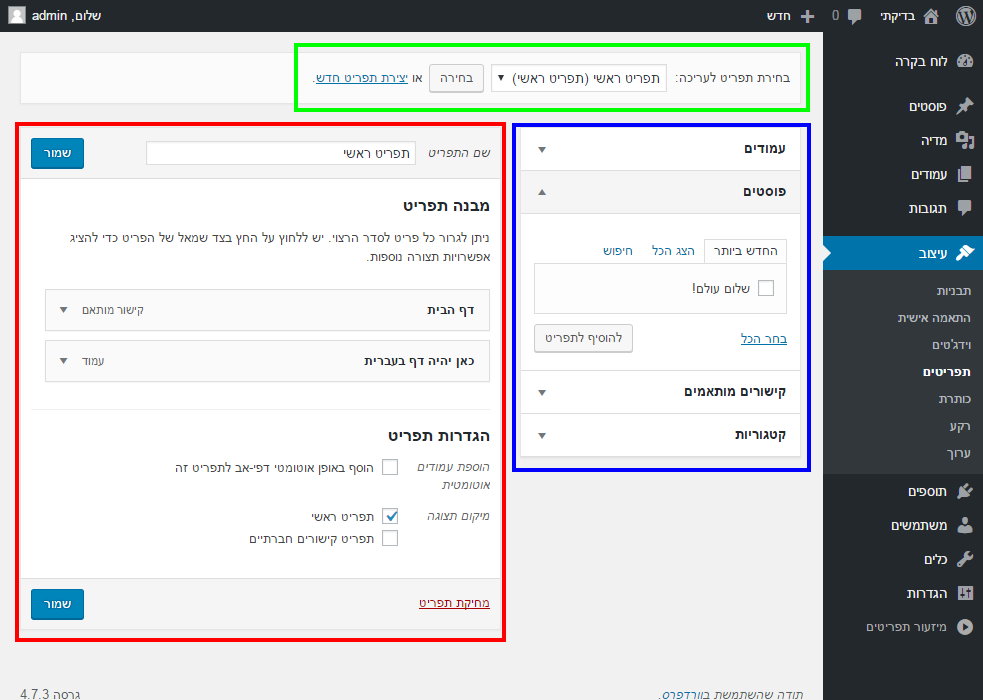Screen dimensions: 983x700
Task: Check the שלום עולם! post checkbox
Action: [765, 288]
